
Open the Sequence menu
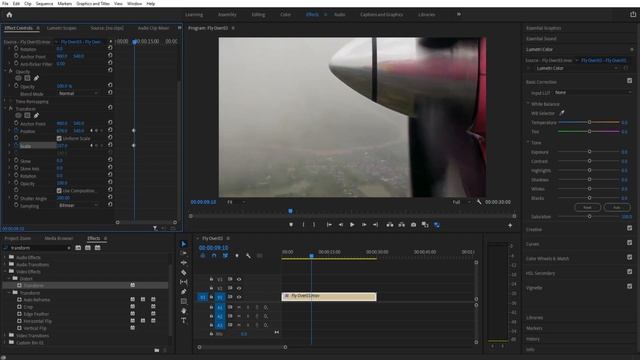(44, 3)
